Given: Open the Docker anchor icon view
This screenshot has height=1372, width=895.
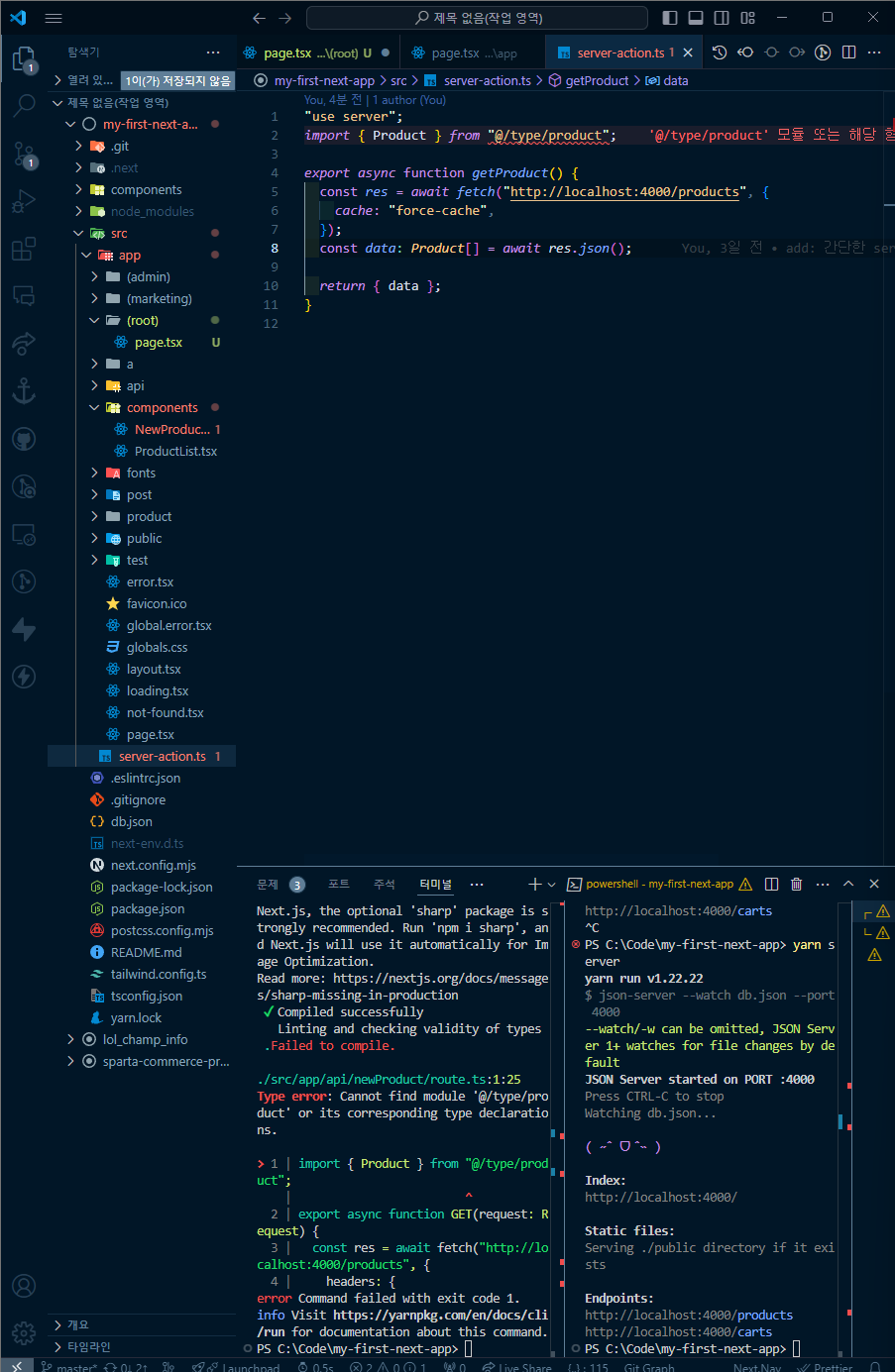Looking at the screenshot, I should (x=24, y=391).
